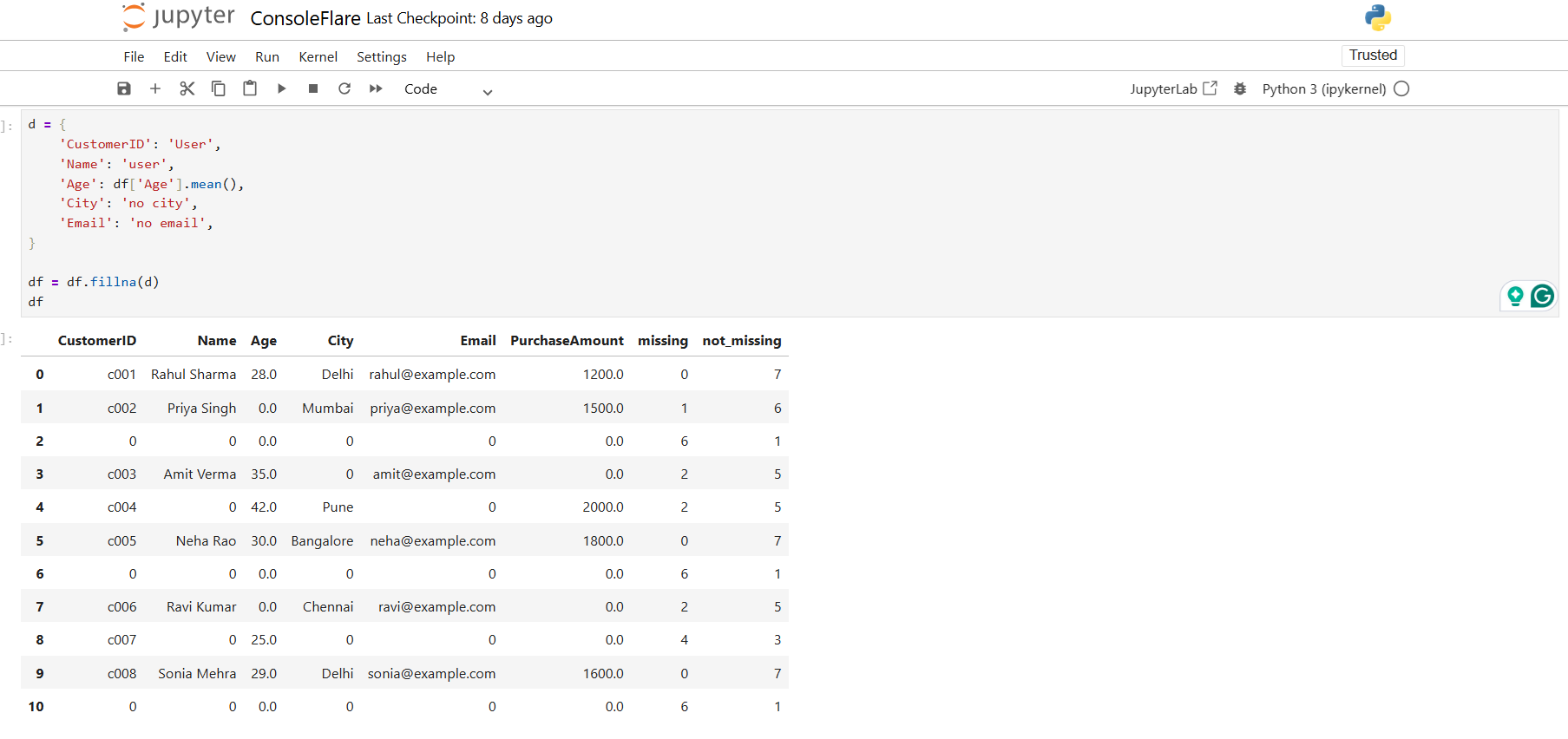Restart the kernel
The image size is (1568, 739).
(x=344, y=88)
